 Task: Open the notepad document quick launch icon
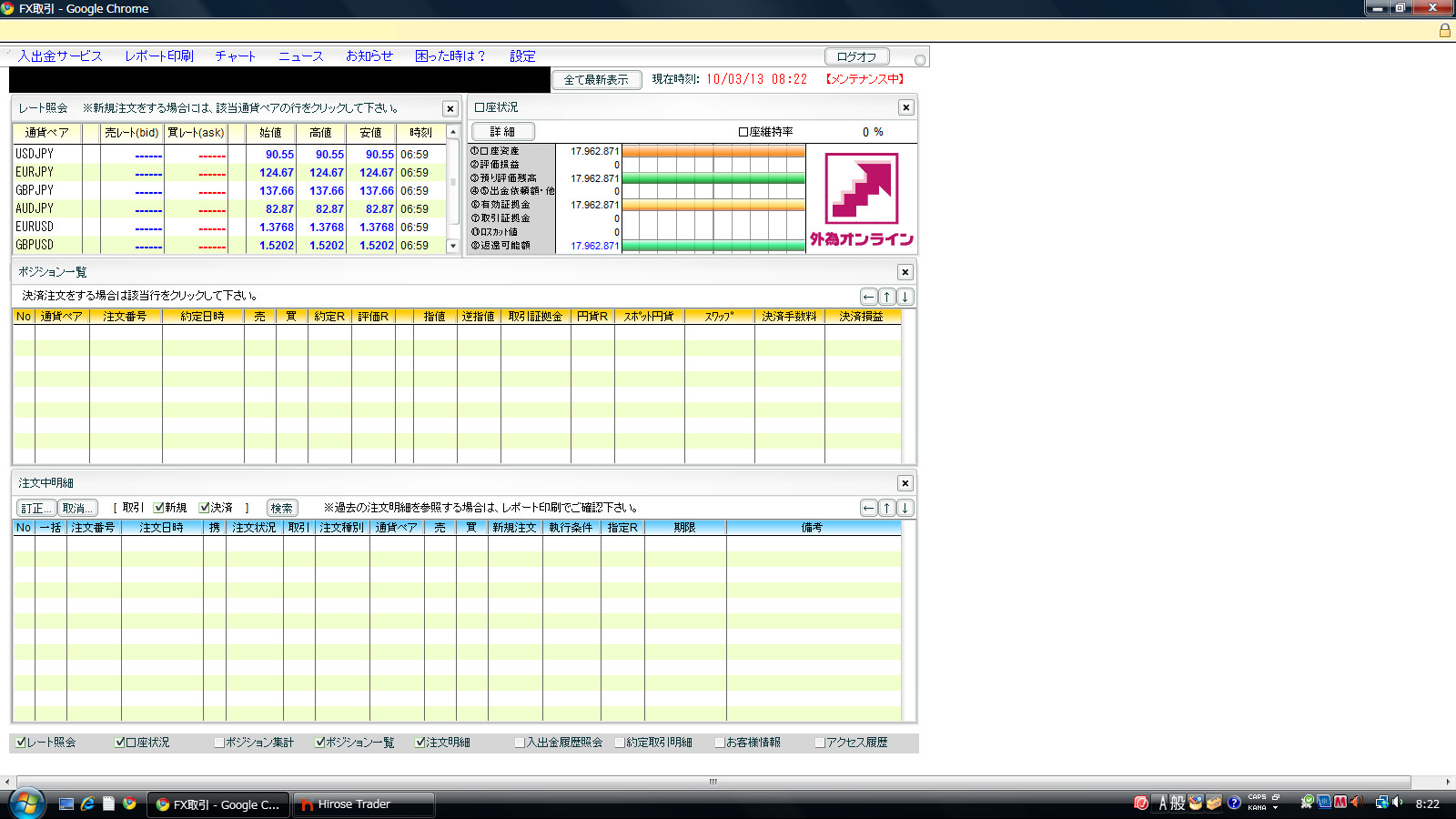pos(108,804)
